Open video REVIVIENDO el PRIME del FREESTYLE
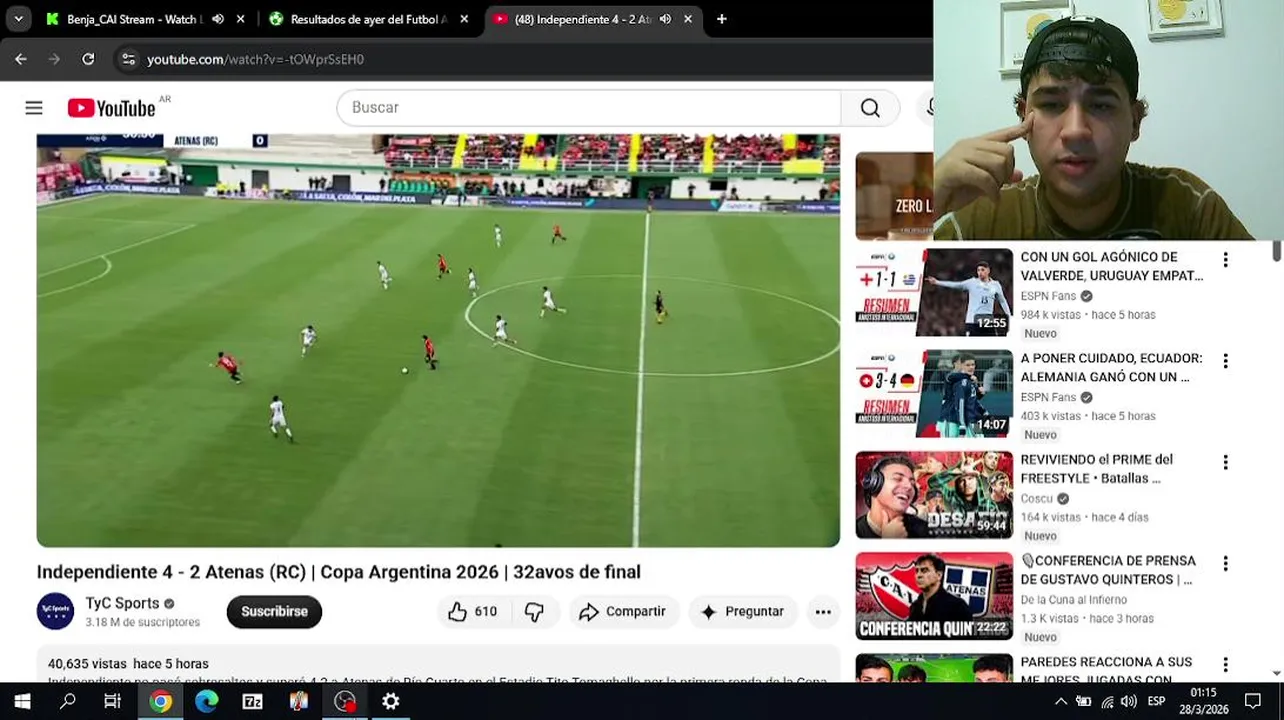The width and height of the screenshot is (1284, 720). (x=1096, y=469)
